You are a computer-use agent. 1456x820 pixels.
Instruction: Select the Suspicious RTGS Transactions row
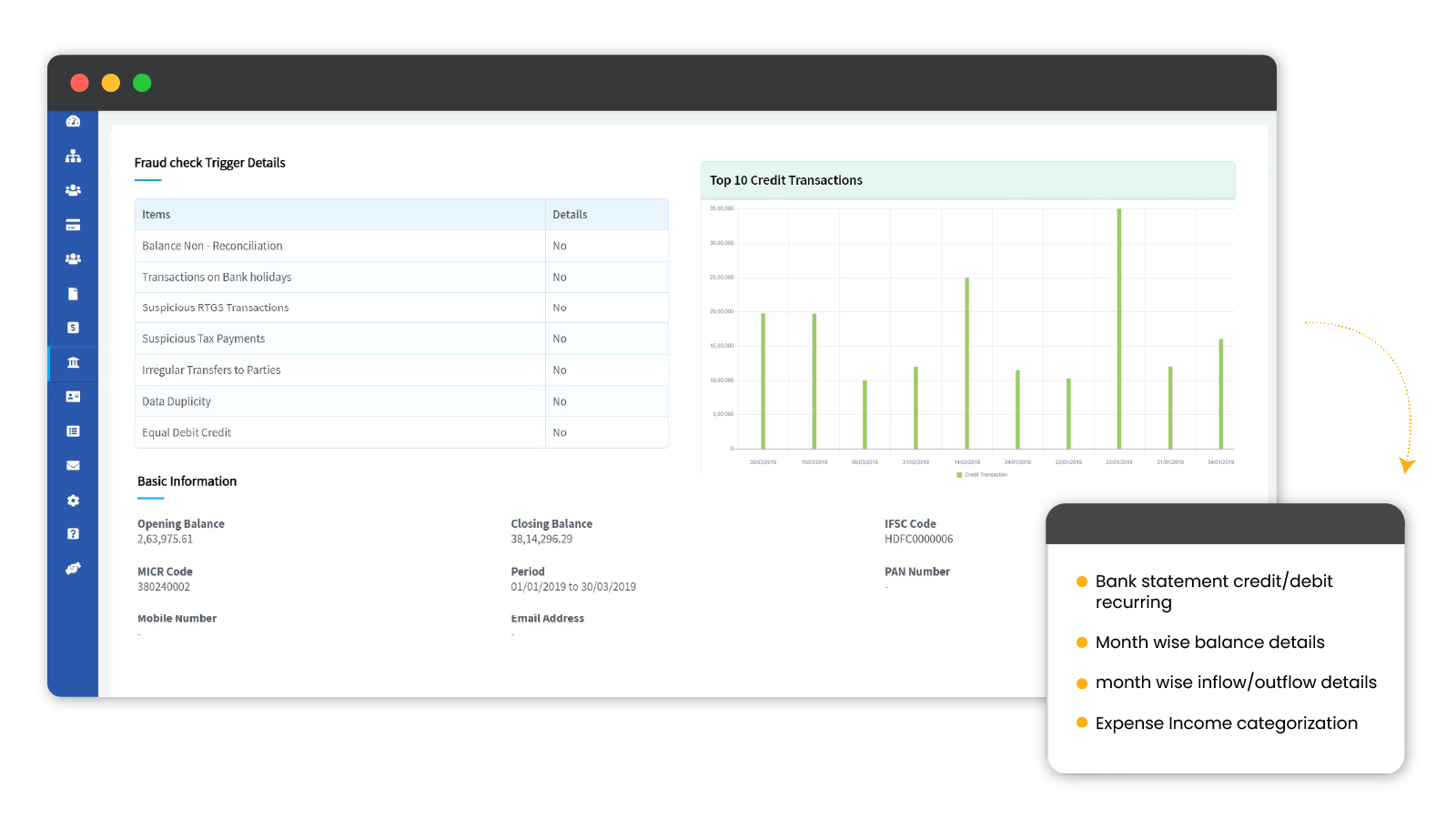(x=401, y=308)
